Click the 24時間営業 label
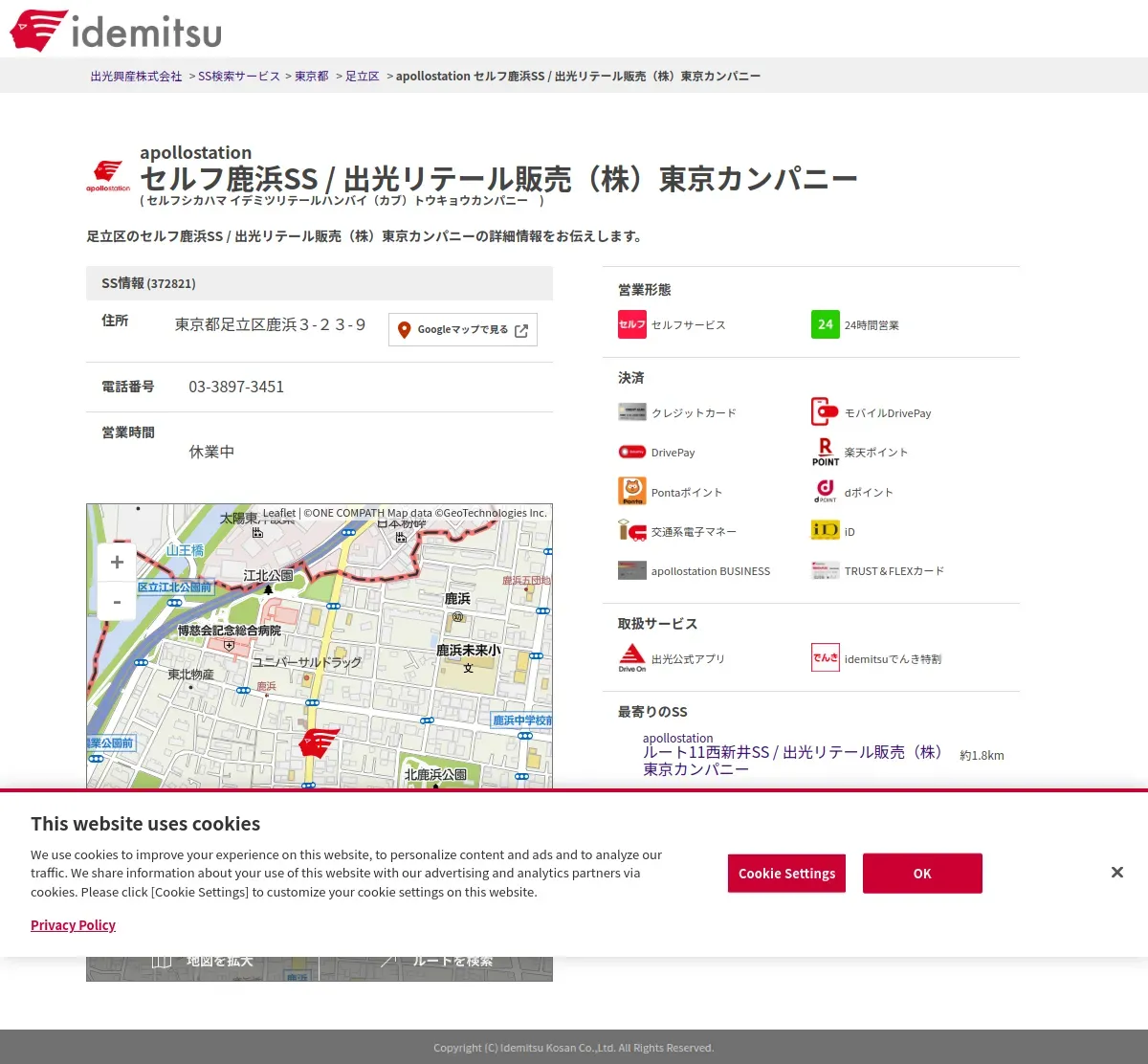Screen dimensions: 1148x1064 point(872,325)
